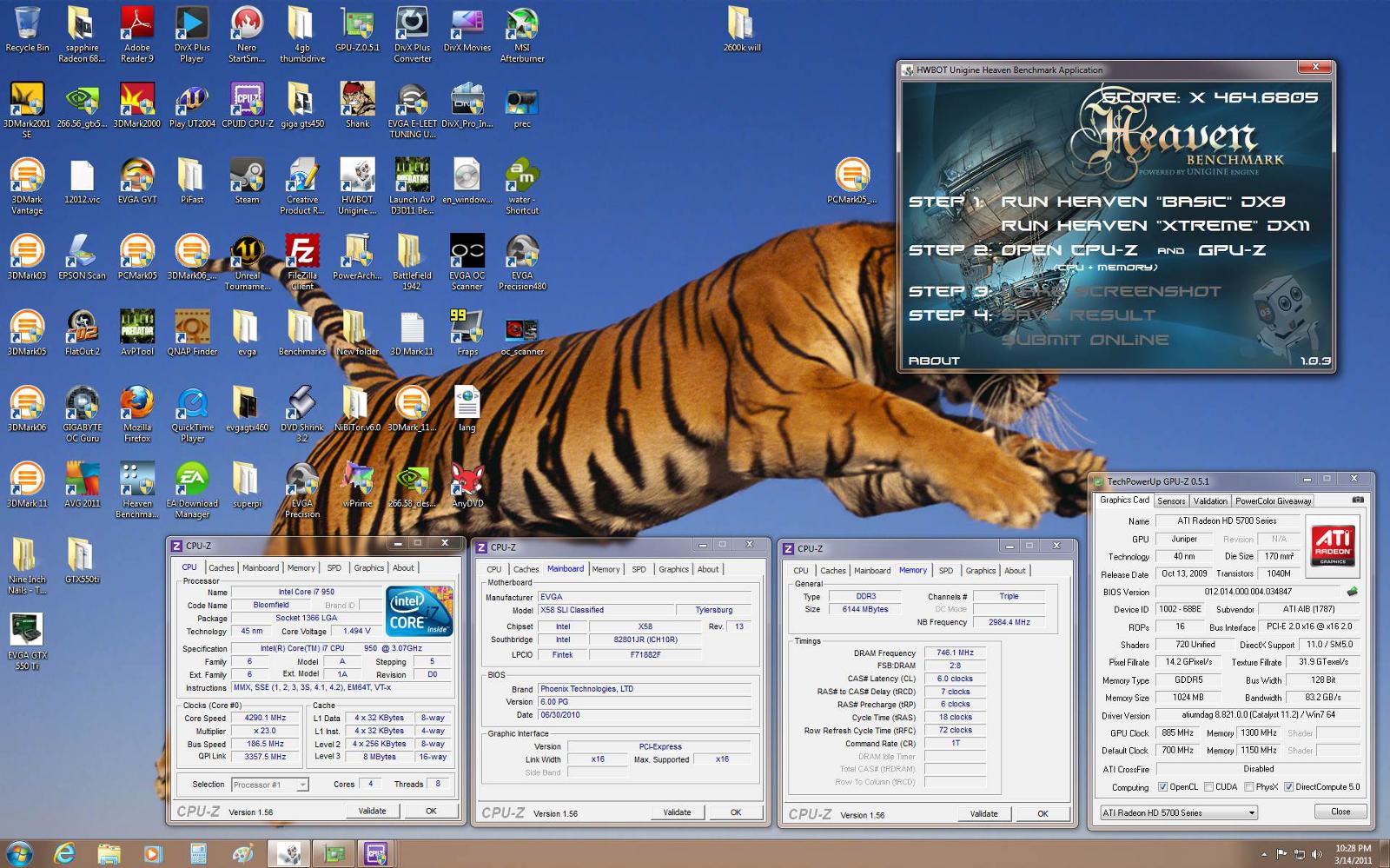Launch QuickTime Player icon
Image resolution: width=1390 pixels, height=868 pixels.
tap(192, 414)
